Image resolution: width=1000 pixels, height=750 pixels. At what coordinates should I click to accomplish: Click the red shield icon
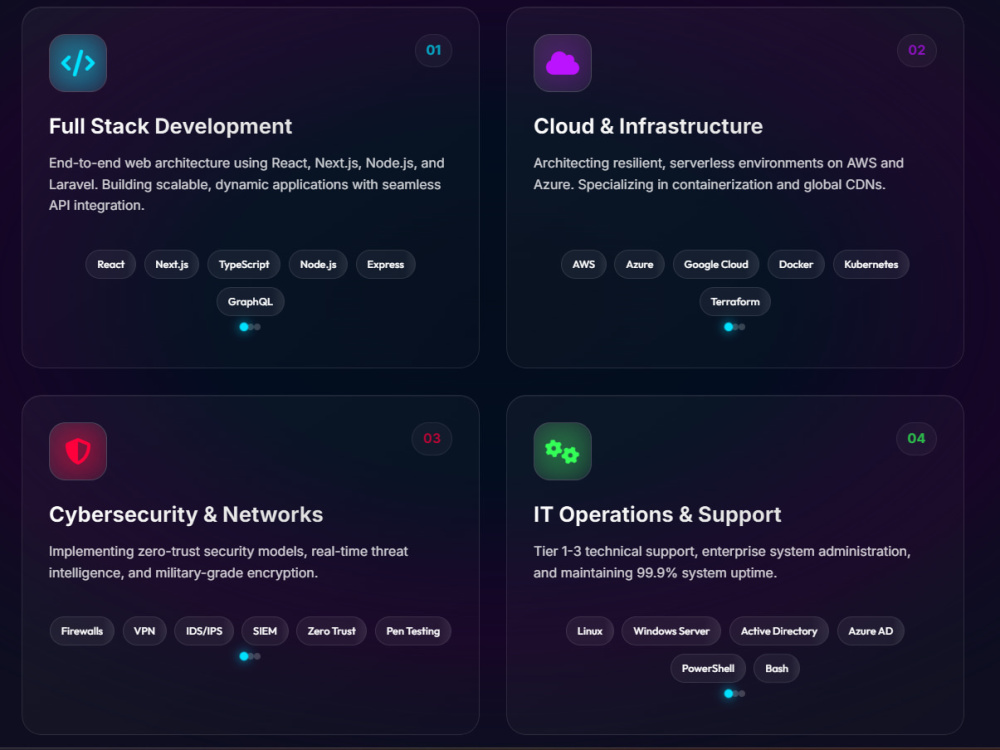coord(78,451)
